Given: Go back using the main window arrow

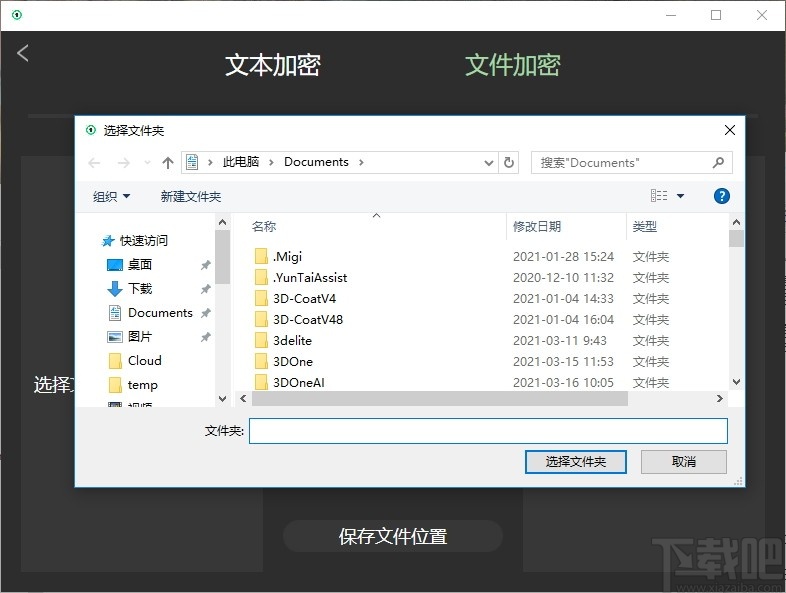Looking at the screenshot, I should (x=23, y=53).
